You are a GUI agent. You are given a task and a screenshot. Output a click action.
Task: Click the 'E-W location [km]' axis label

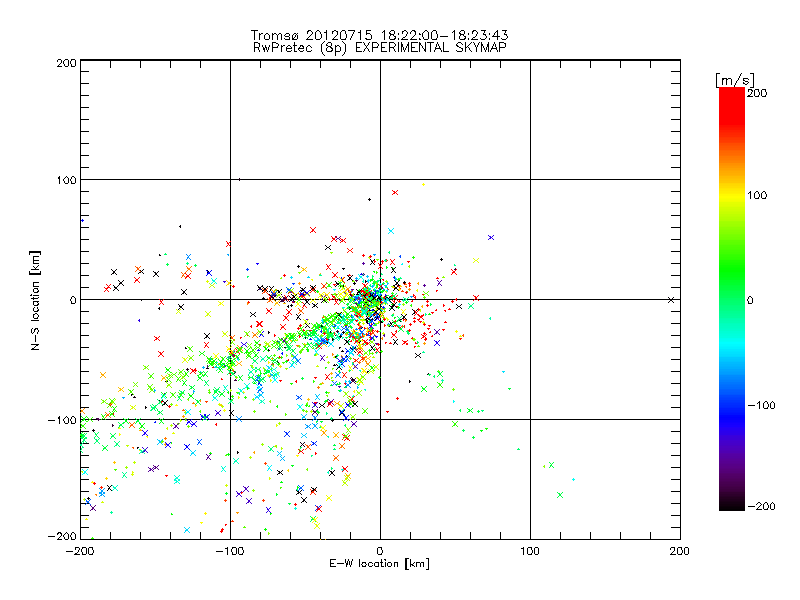pyautogui.click(x=379, y=564)
